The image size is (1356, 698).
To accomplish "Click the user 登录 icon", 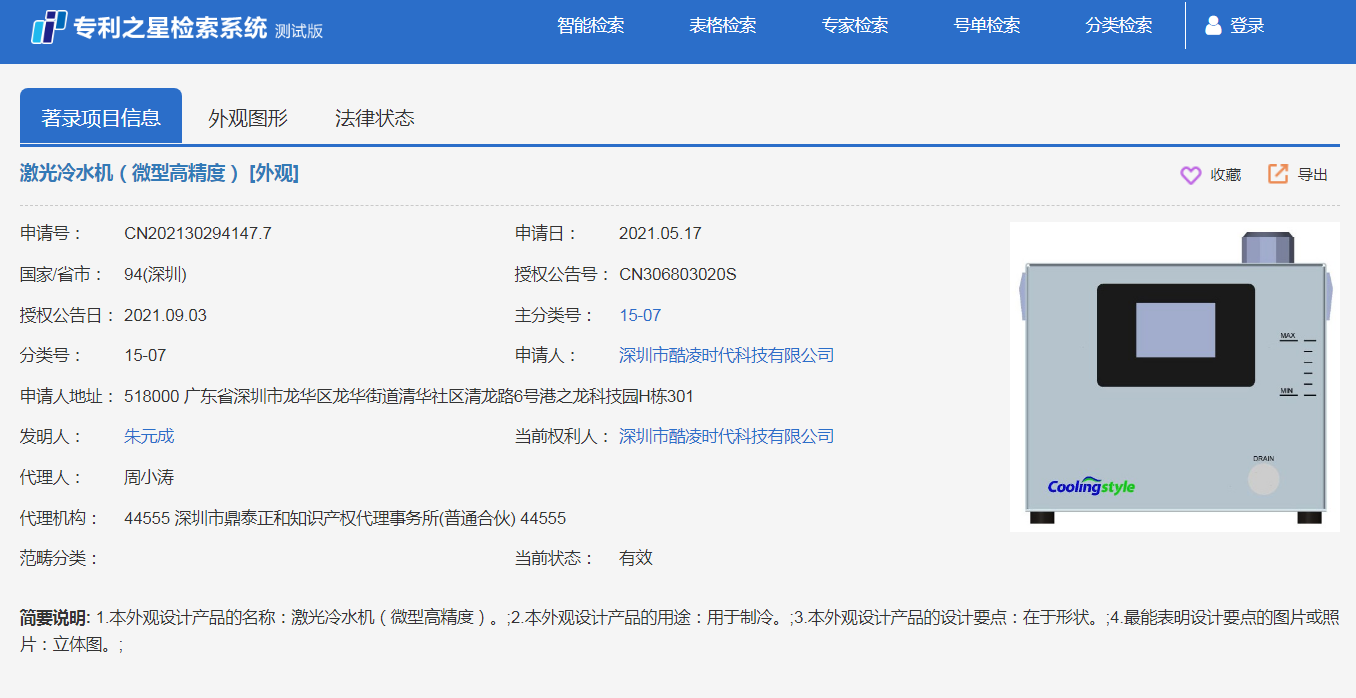I will click(x=1213, y=26).
